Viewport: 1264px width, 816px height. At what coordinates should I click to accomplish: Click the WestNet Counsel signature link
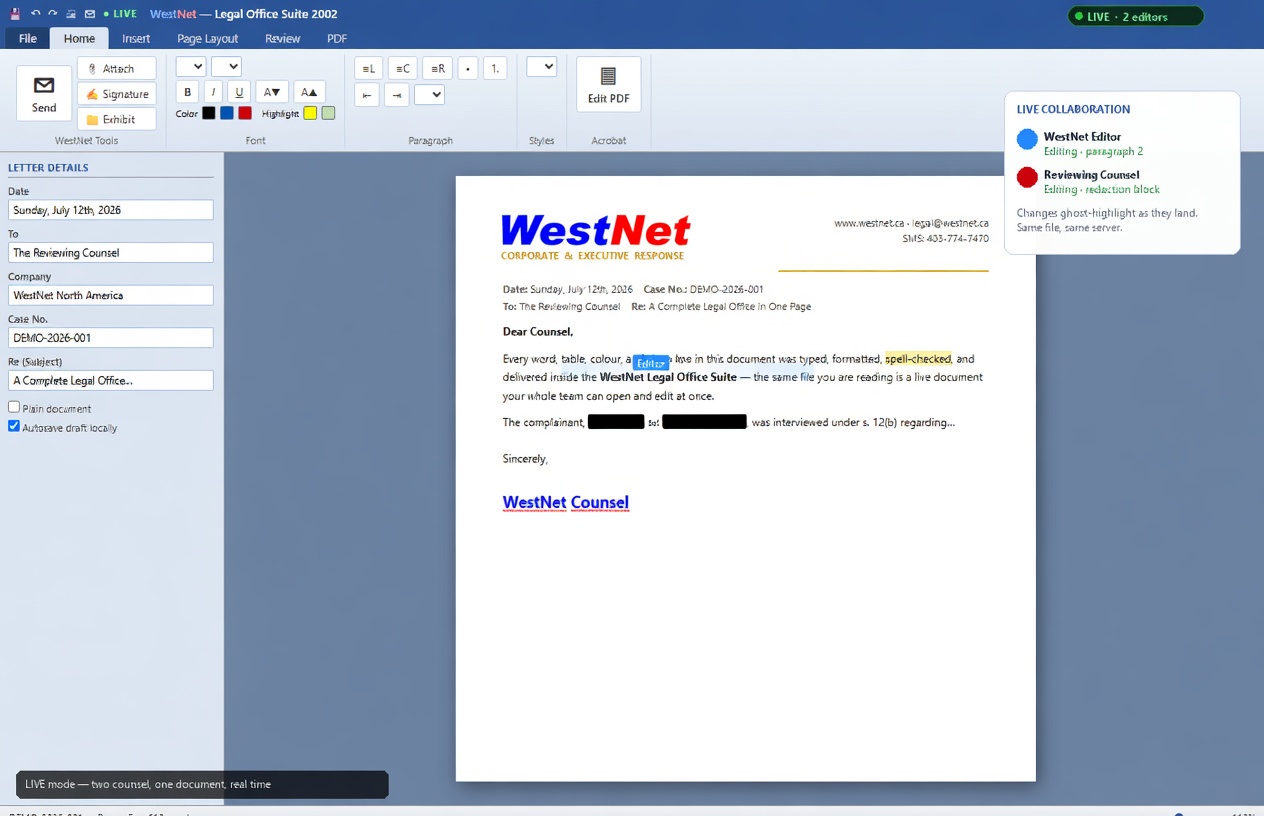point(566,502)
